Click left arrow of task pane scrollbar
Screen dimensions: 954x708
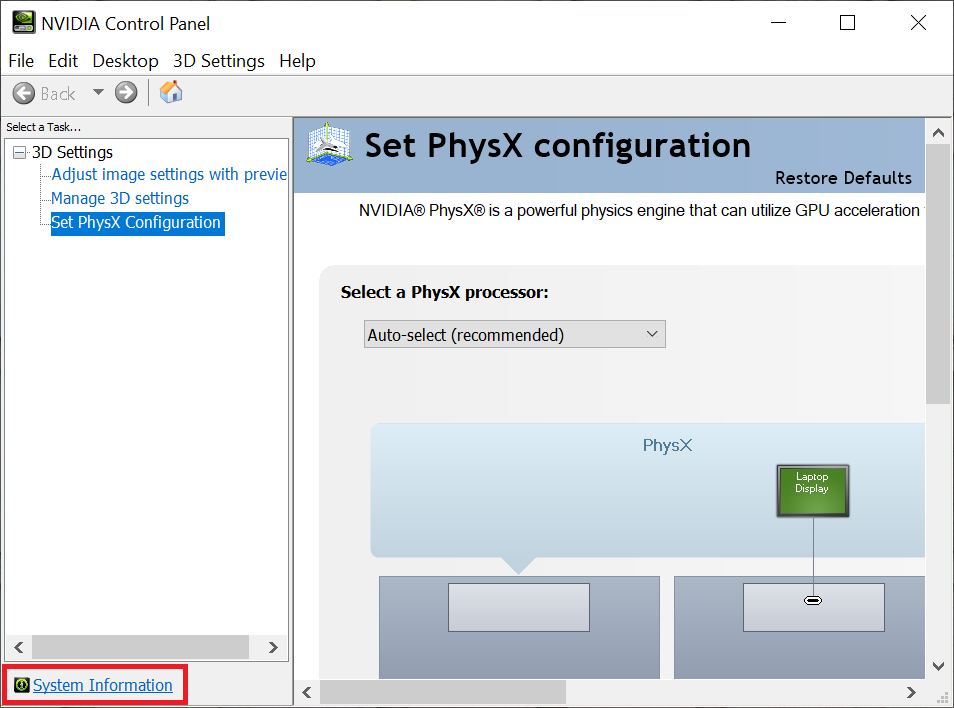click(x=18, y=647)
